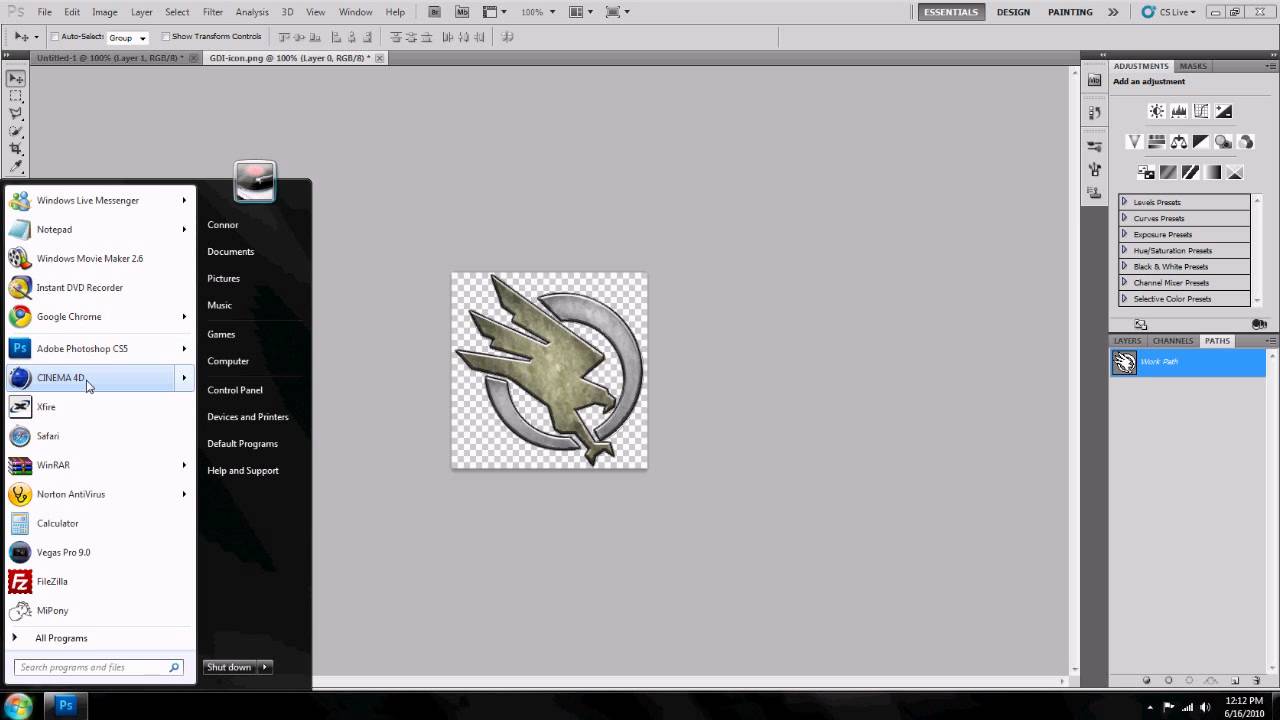Add an Exposure adjustment
The image size is (1280, 720).
(x=1223, y=112)
